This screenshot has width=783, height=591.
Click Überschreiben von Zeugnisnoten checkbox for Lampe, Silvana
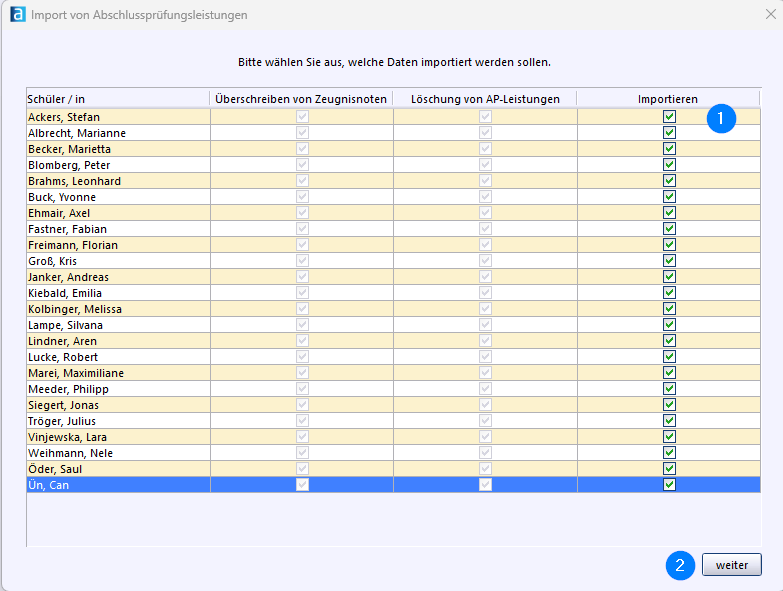coord(302,324)
